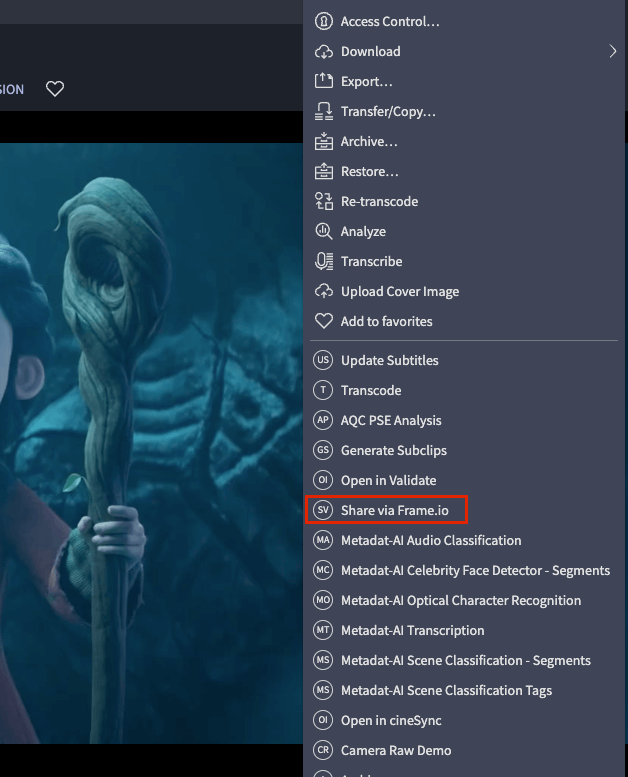This screenshot has width=628, height=777.
Task: Click the Export arrow icon
Action: coord(324,81)
